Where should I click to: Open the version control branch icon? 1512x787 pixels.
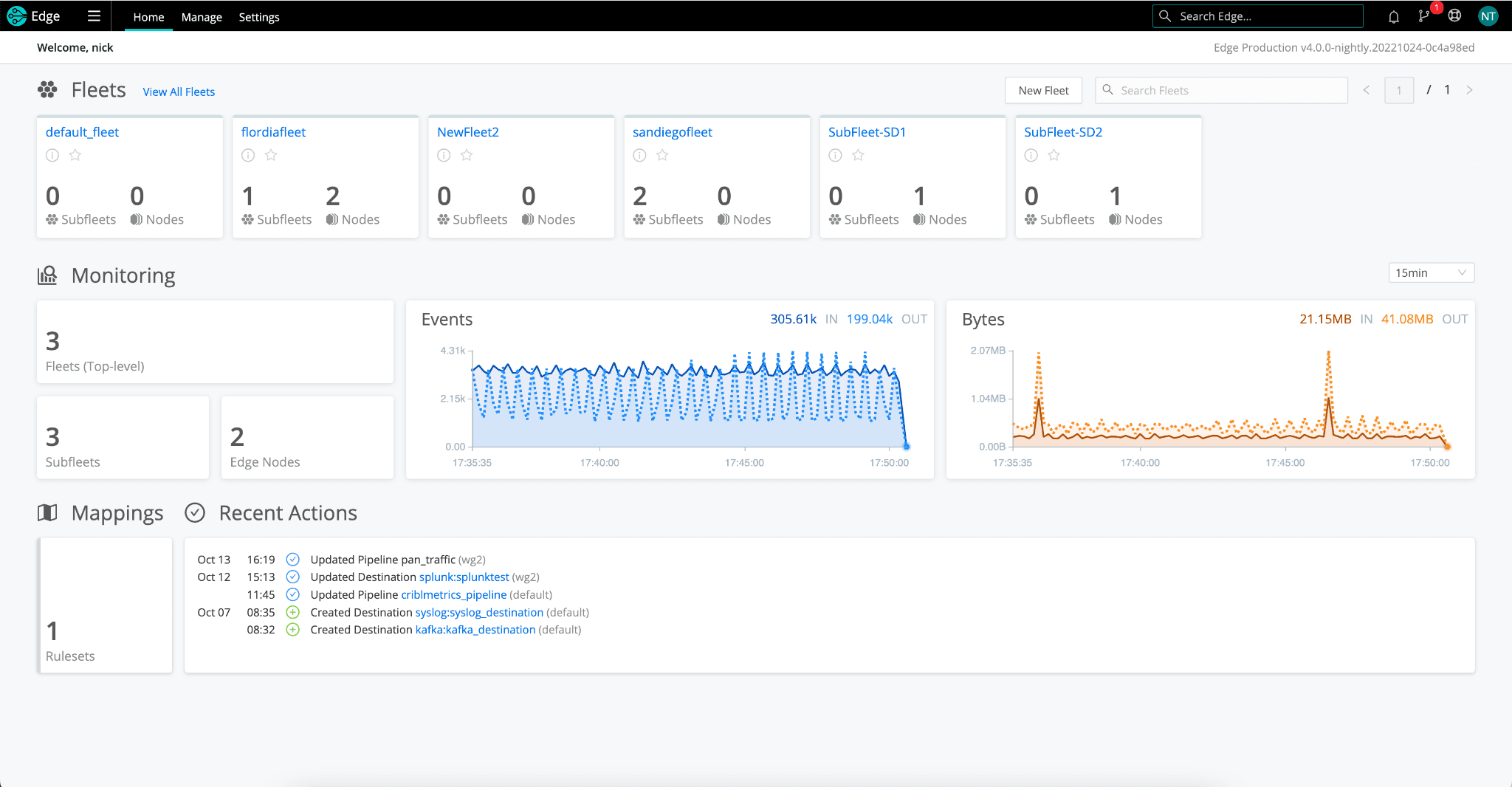[1424, 16]
